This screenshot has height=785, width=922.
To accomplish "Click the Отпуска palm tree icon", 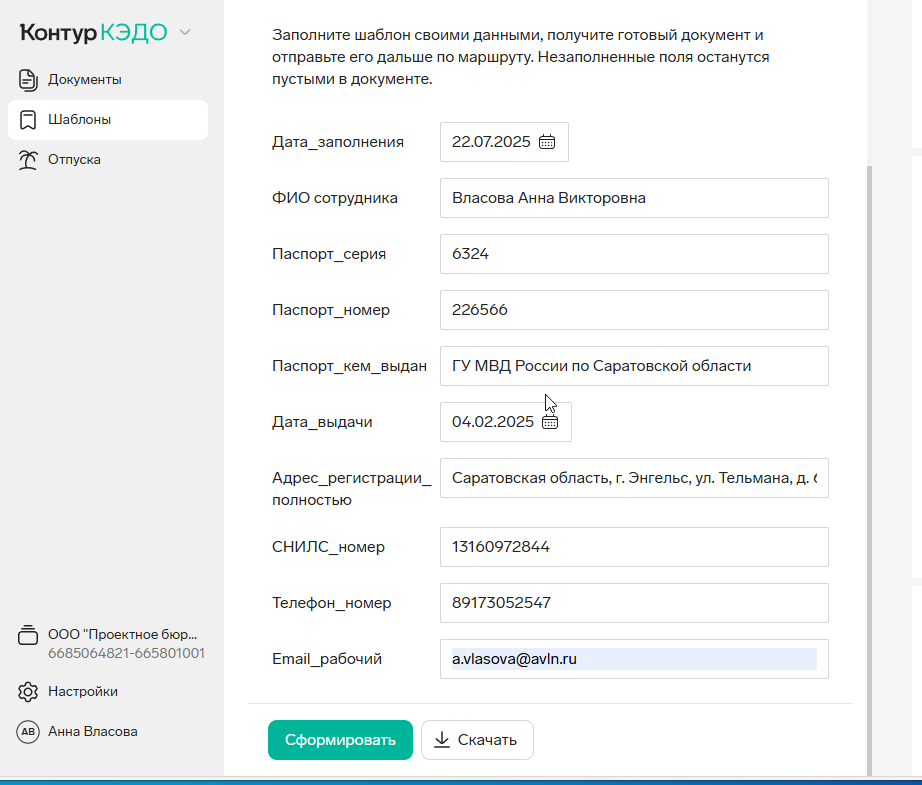I will coord(28,160).
